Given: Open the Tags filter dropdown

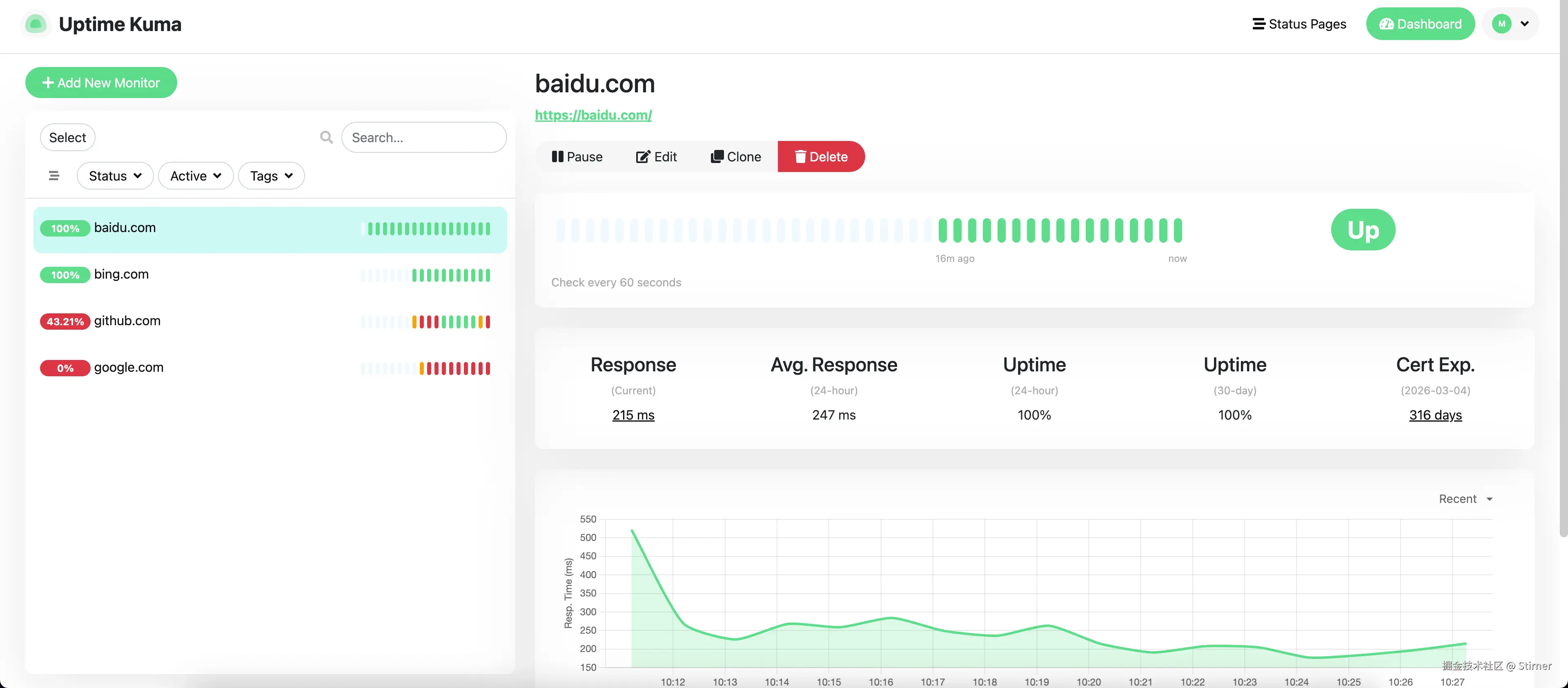Looking at the screenshot, I should point(271,176).
